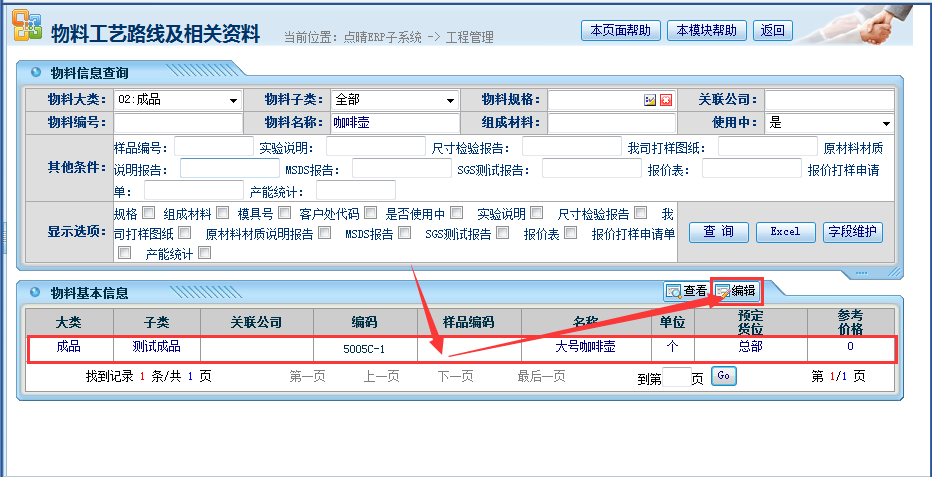Click the Go page jump button

coord(724,376)
